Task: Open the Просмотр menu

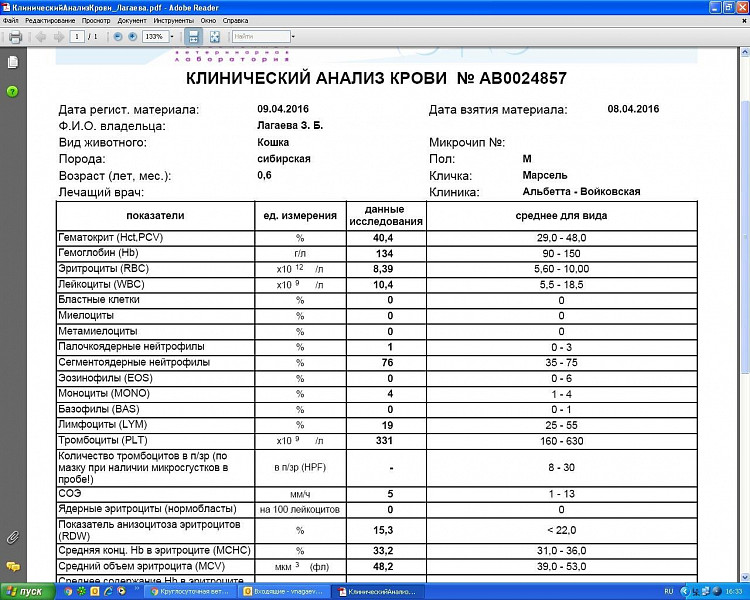Action: point(96,20)
